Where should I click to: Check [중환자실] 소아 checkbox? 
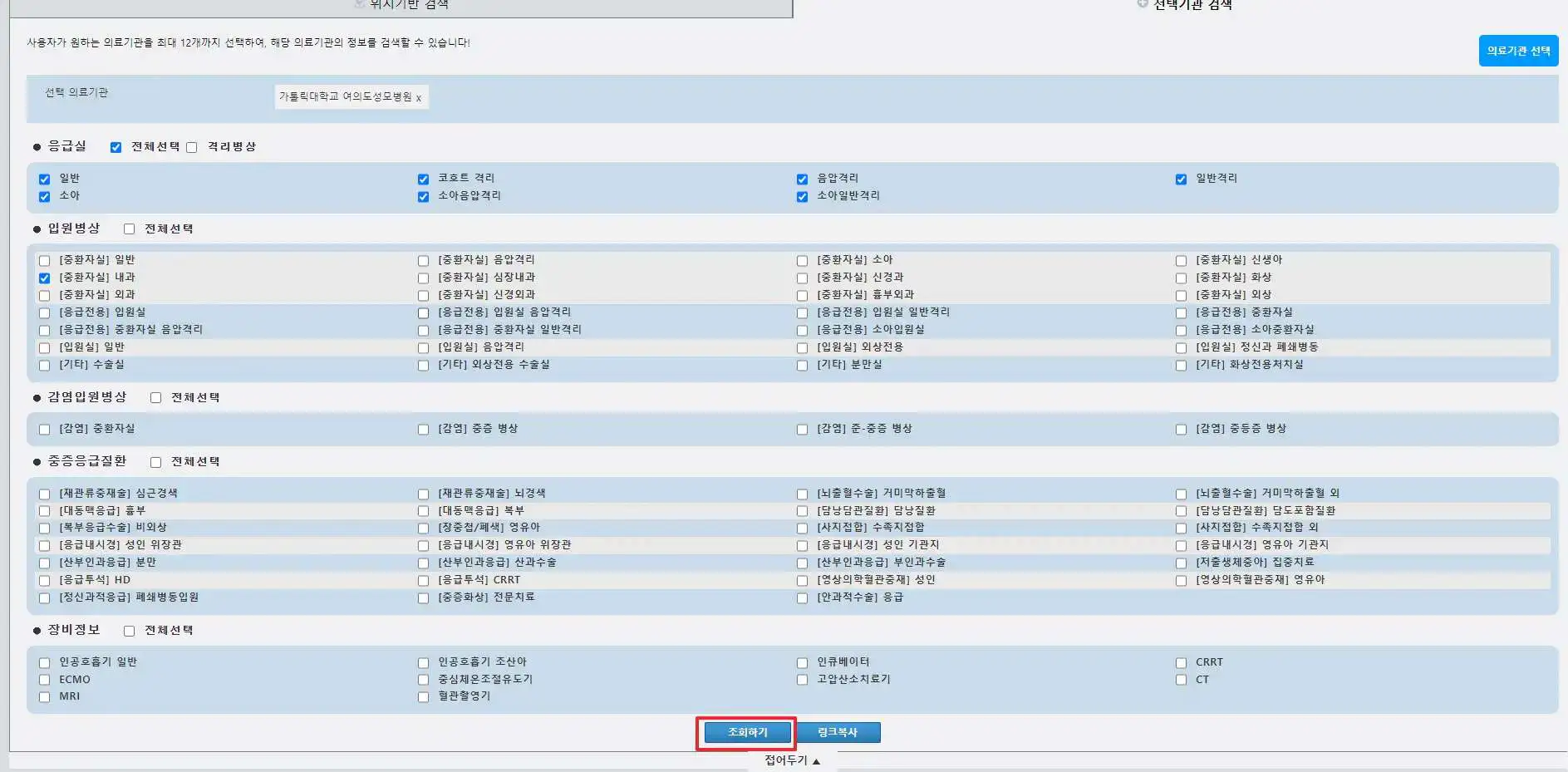802,260
